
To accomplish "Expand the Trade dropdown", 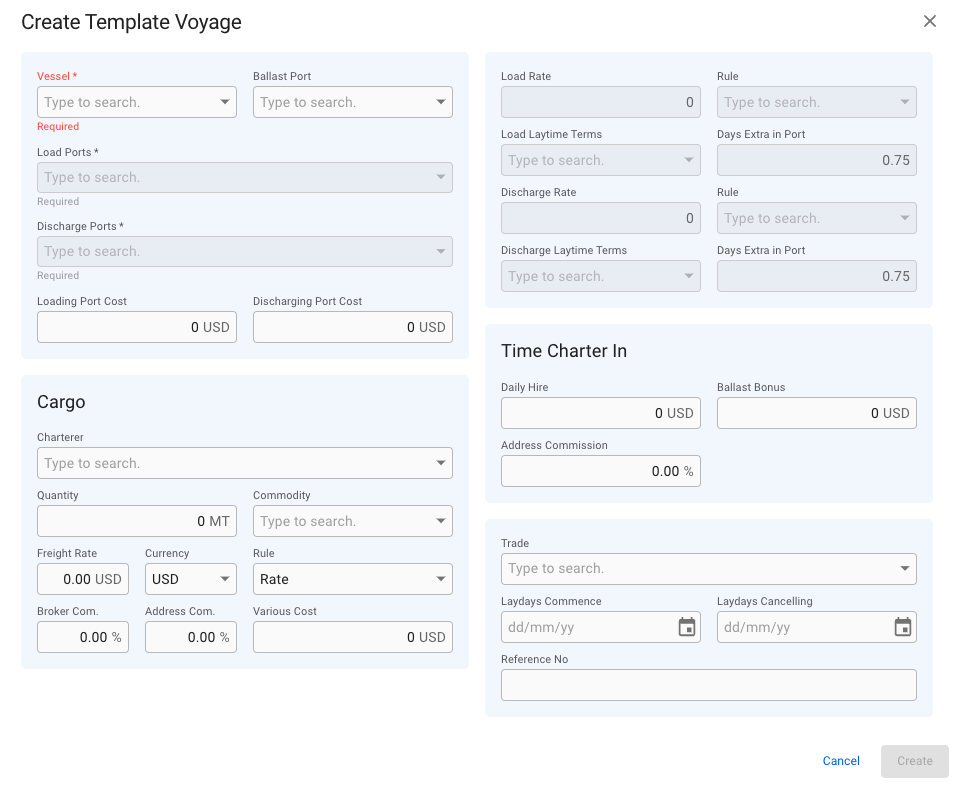I will 905,568.
